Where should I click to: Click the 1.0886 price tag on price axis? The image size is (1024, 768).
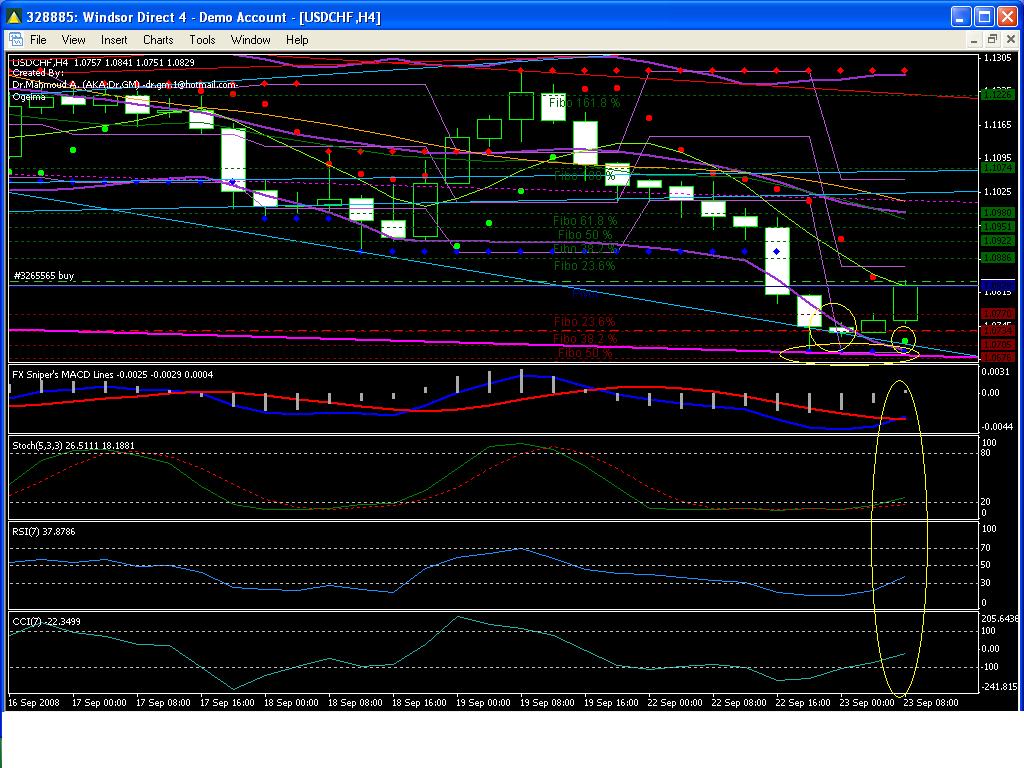[x=996, y=257]
